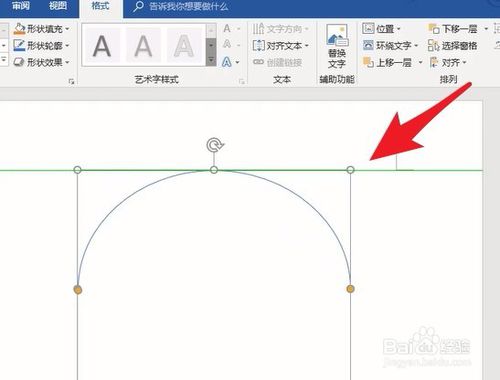Image resolution: width=500 pixels, height=380 pixels.
Task: Open the 选择窗格 pane
Action: [x=452, y=46]
